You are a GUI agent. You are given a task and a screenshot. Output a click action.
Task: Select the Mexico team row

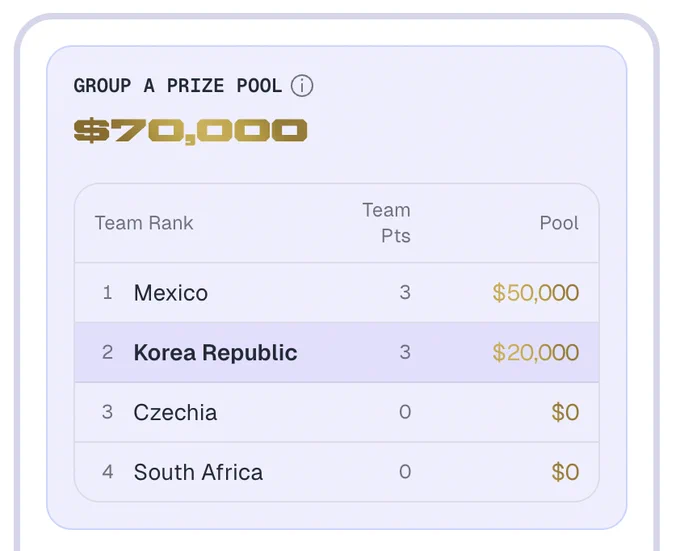pyautogui.click(x=337, y=293)
